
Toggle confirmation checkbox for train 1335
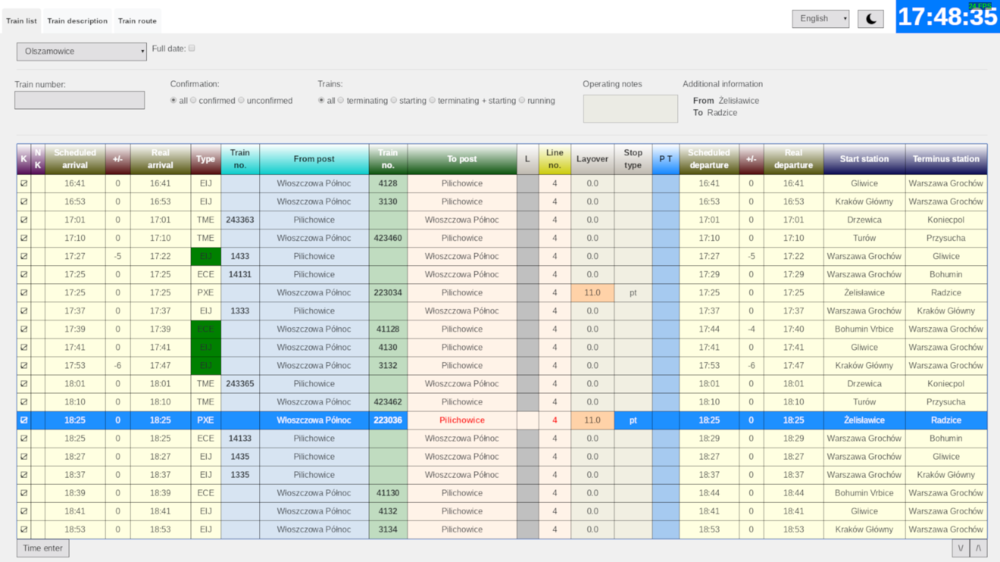pyautogui.click(x=24, y=475)
